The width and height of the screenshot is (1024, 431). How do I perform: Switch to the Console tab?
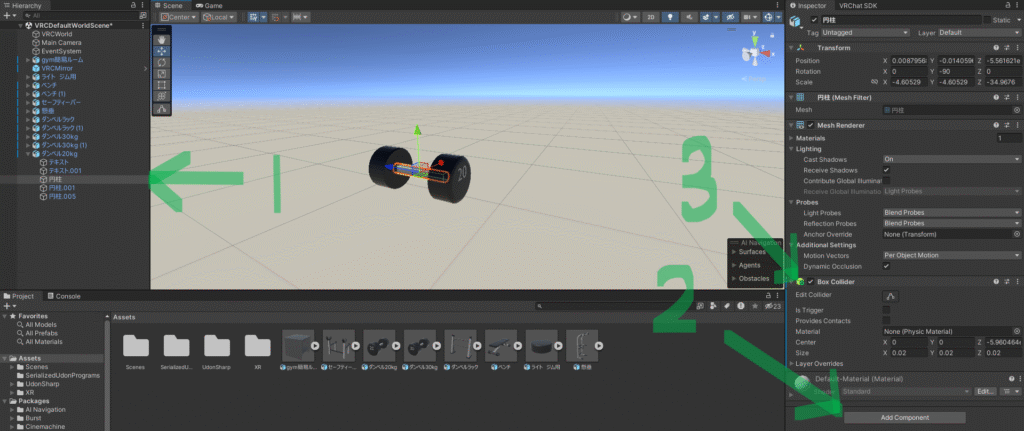point(63,296)
